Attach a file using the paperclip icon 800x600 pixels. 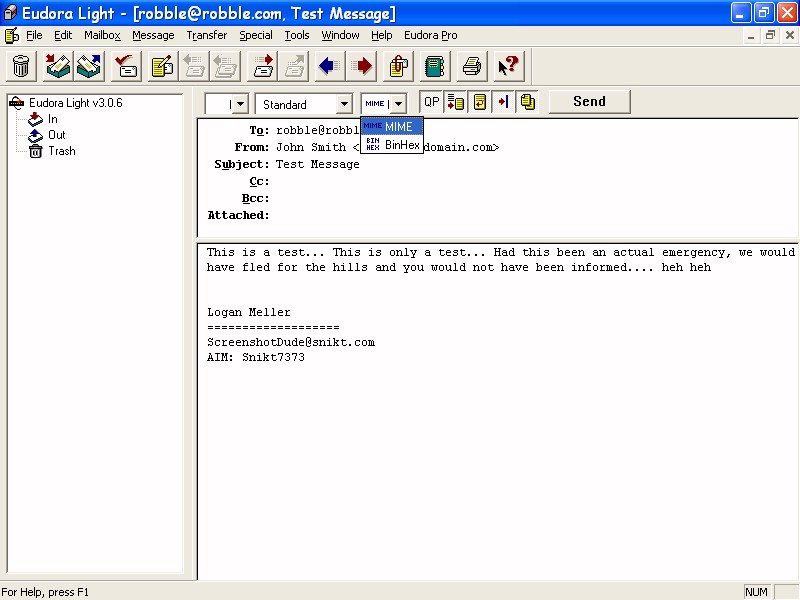click(x=398, y=66)
